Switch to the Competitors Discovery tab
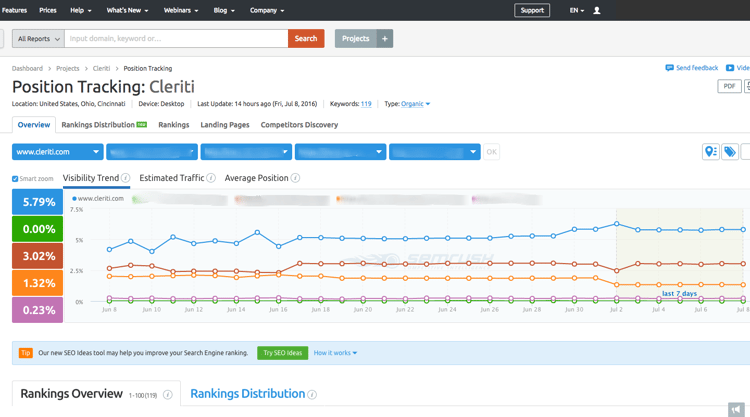750x417 pixels. [x=299, y=125]
